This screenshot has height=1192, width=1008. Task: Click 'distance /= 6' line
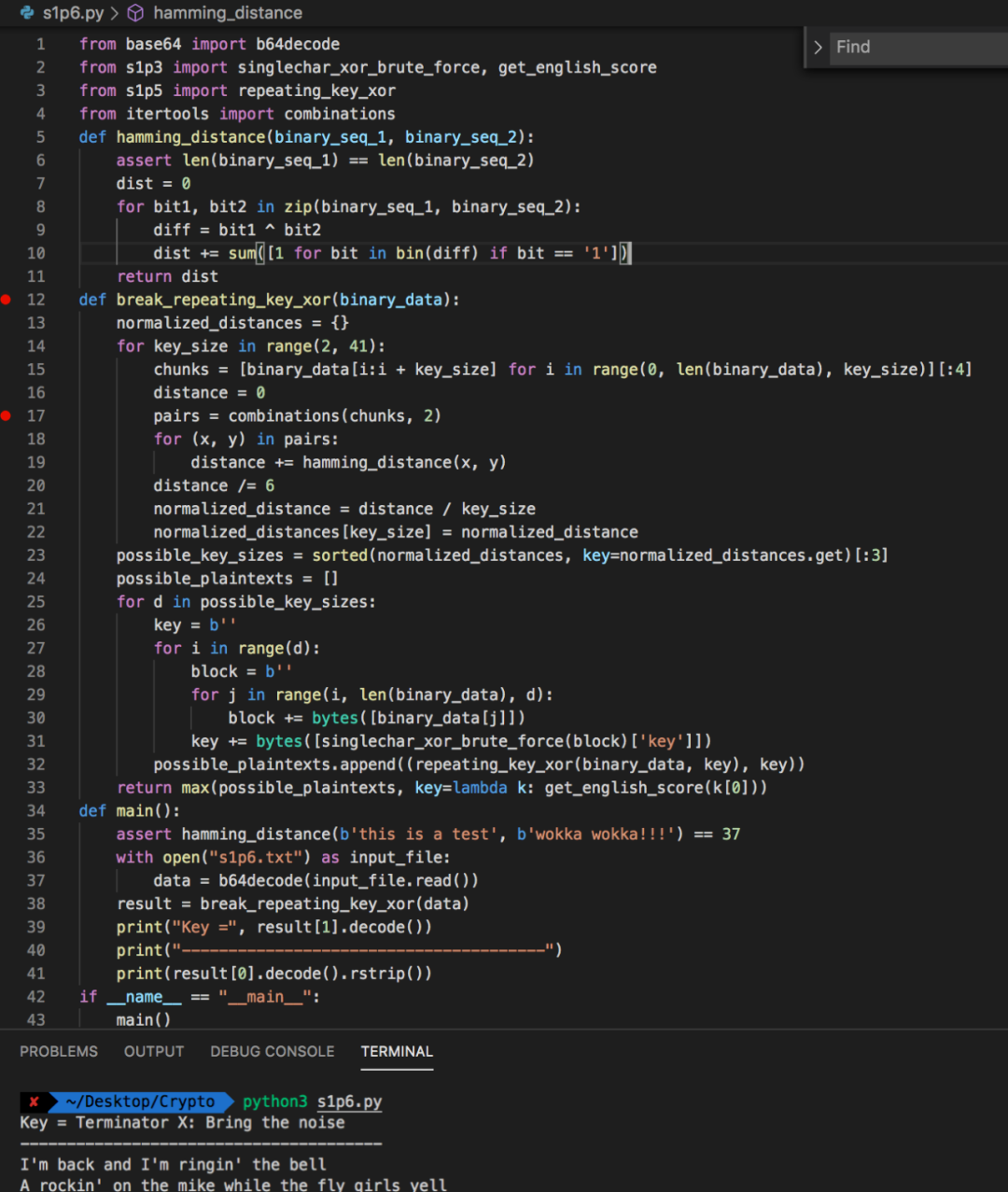click(214, 485)
